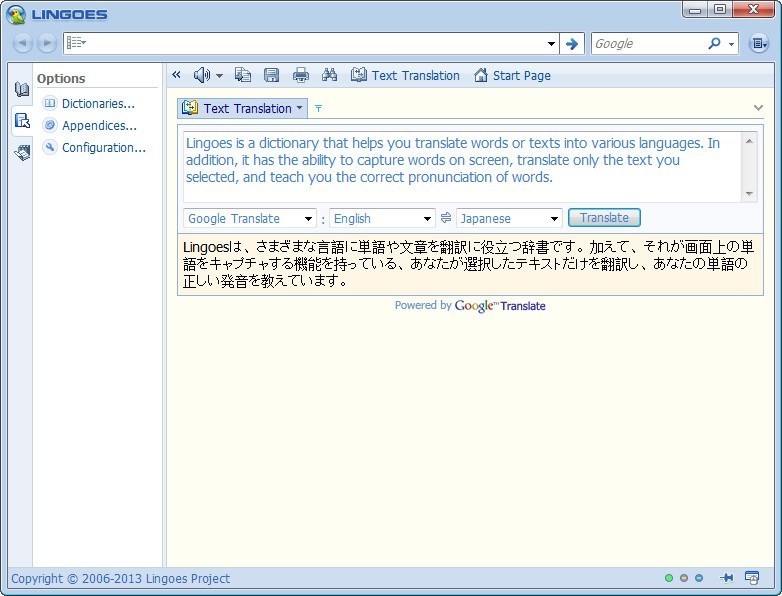Click in the Google search field

coord(647,44)
